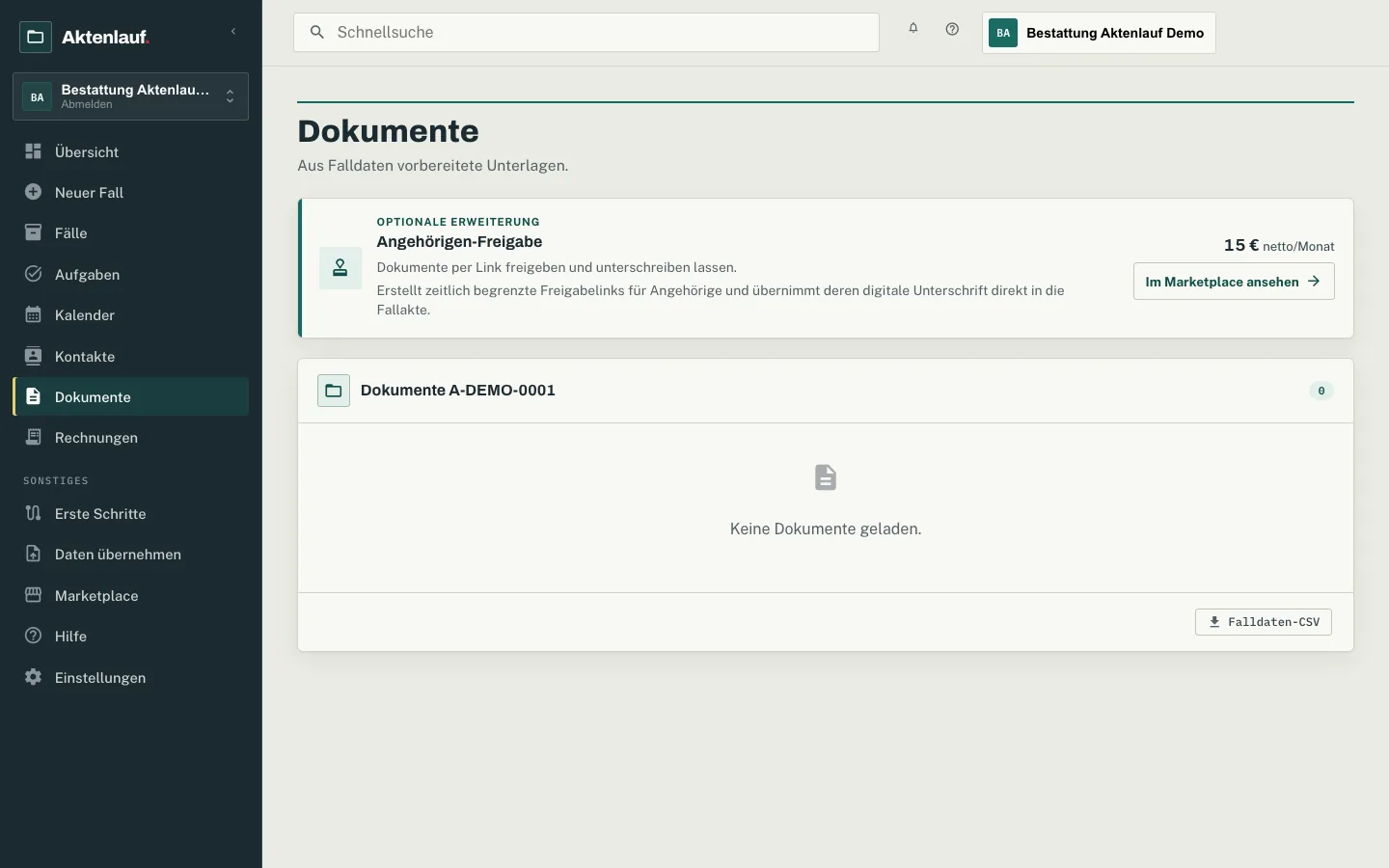The width and height of the screenshot is (1389, 868).
Task: Click the Dokumente A-DEMO-0001 folder icon
Action: point(334,391)
